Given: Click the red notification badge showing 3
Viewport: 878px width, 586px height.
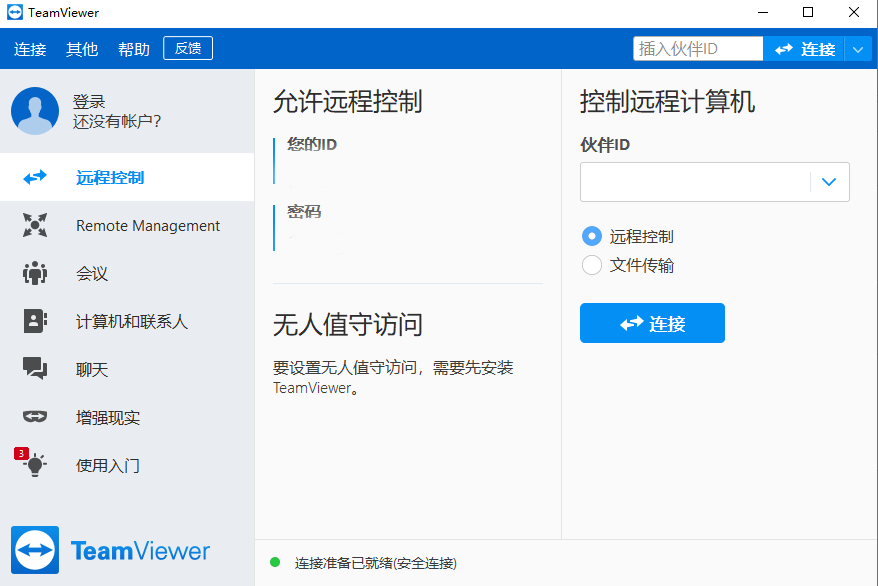Looking at the screenshot, I should point(21,453).
